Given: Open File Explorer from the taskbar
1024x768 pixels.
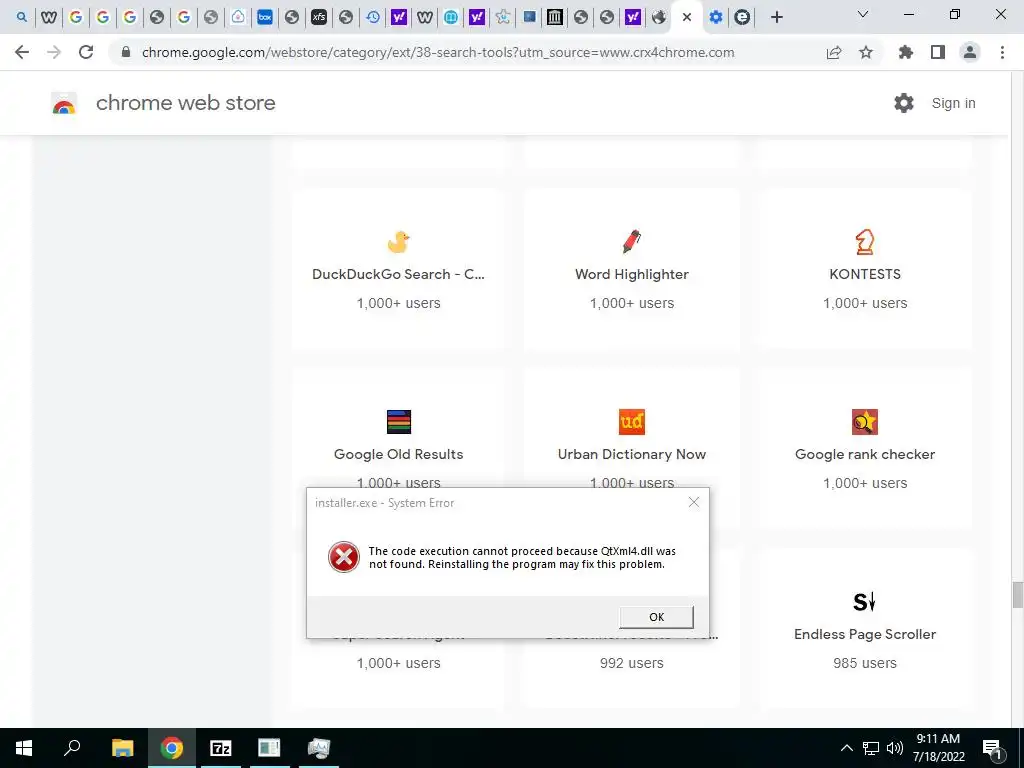Looking at the screenshot, I should click(122, 748).
